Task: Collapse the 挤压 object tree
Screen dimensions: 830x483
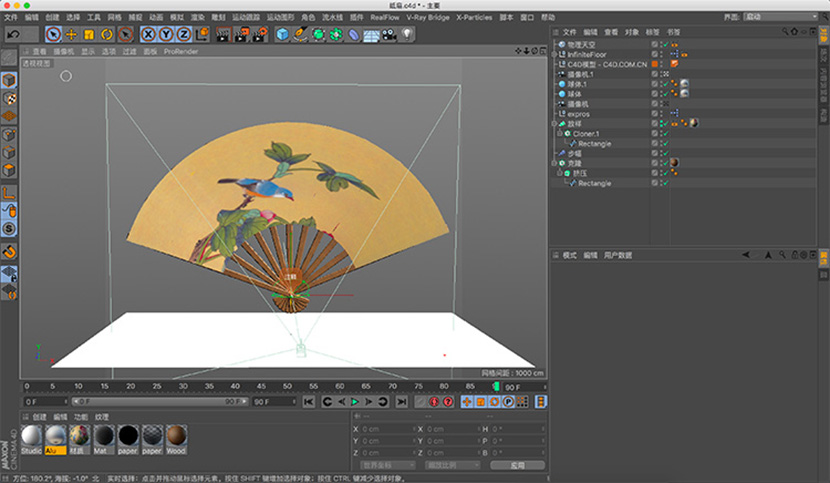Action: tap(560, 173)
